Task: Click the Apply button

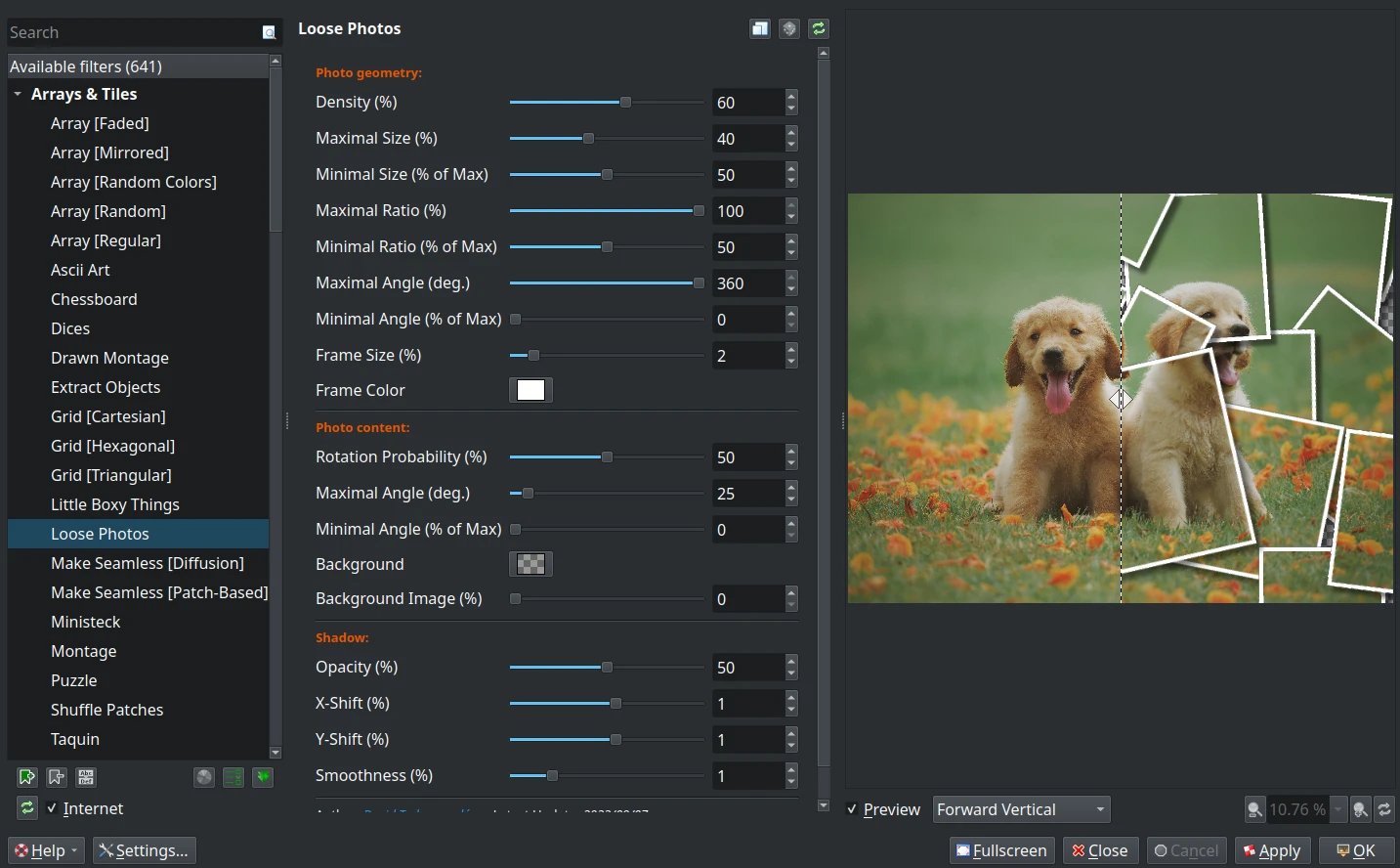Action: click(x=1272, y=850)
